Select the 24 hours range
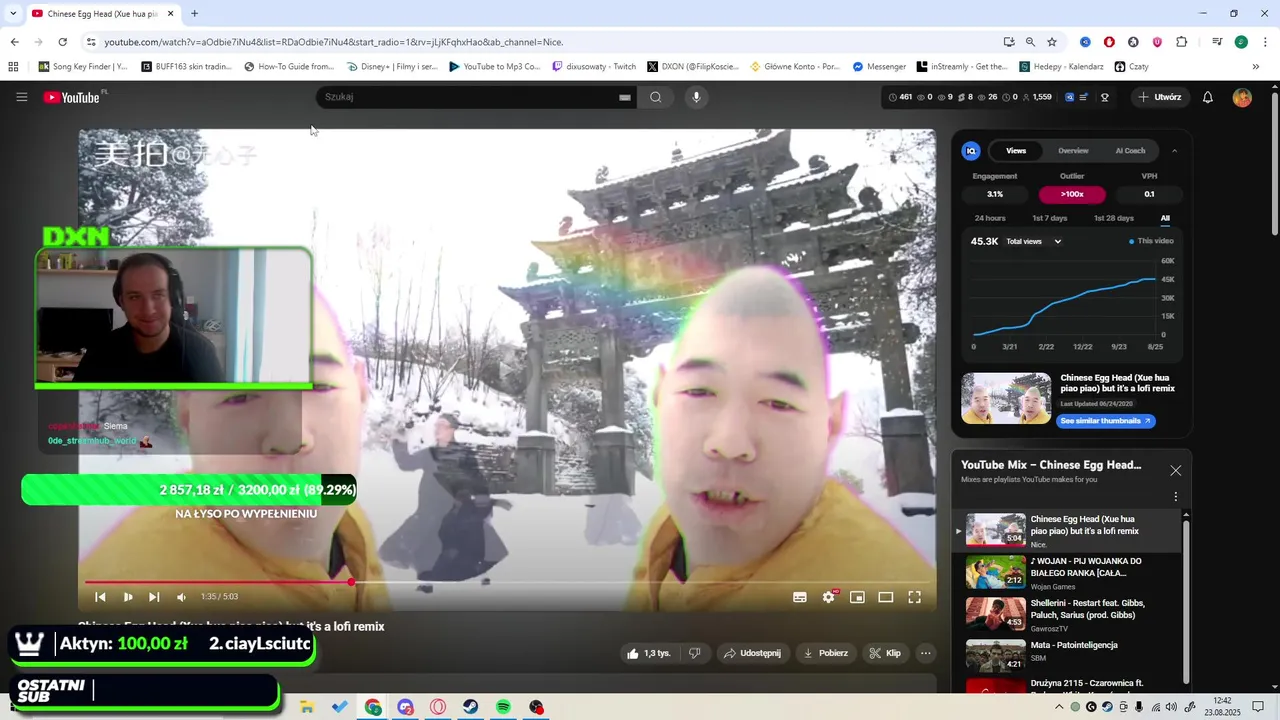The width and height of the screenshot is (1280, 720). coord(990,218)
